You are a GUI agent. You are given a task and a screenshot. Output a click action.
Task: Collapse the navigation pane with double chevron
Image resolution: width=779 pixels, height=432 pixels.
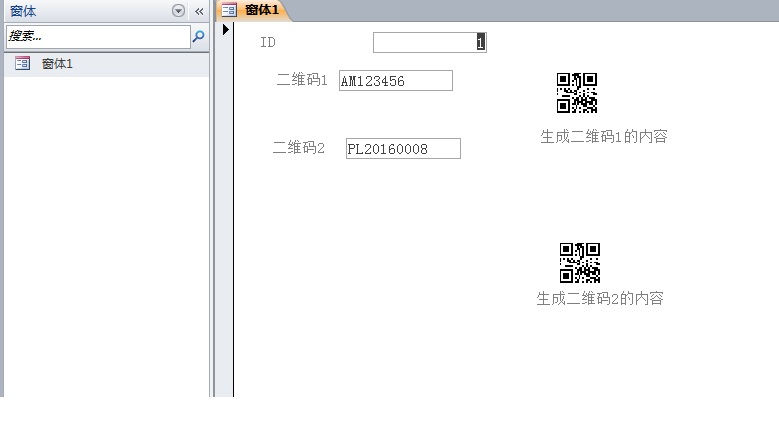click(x=199, y=11)
